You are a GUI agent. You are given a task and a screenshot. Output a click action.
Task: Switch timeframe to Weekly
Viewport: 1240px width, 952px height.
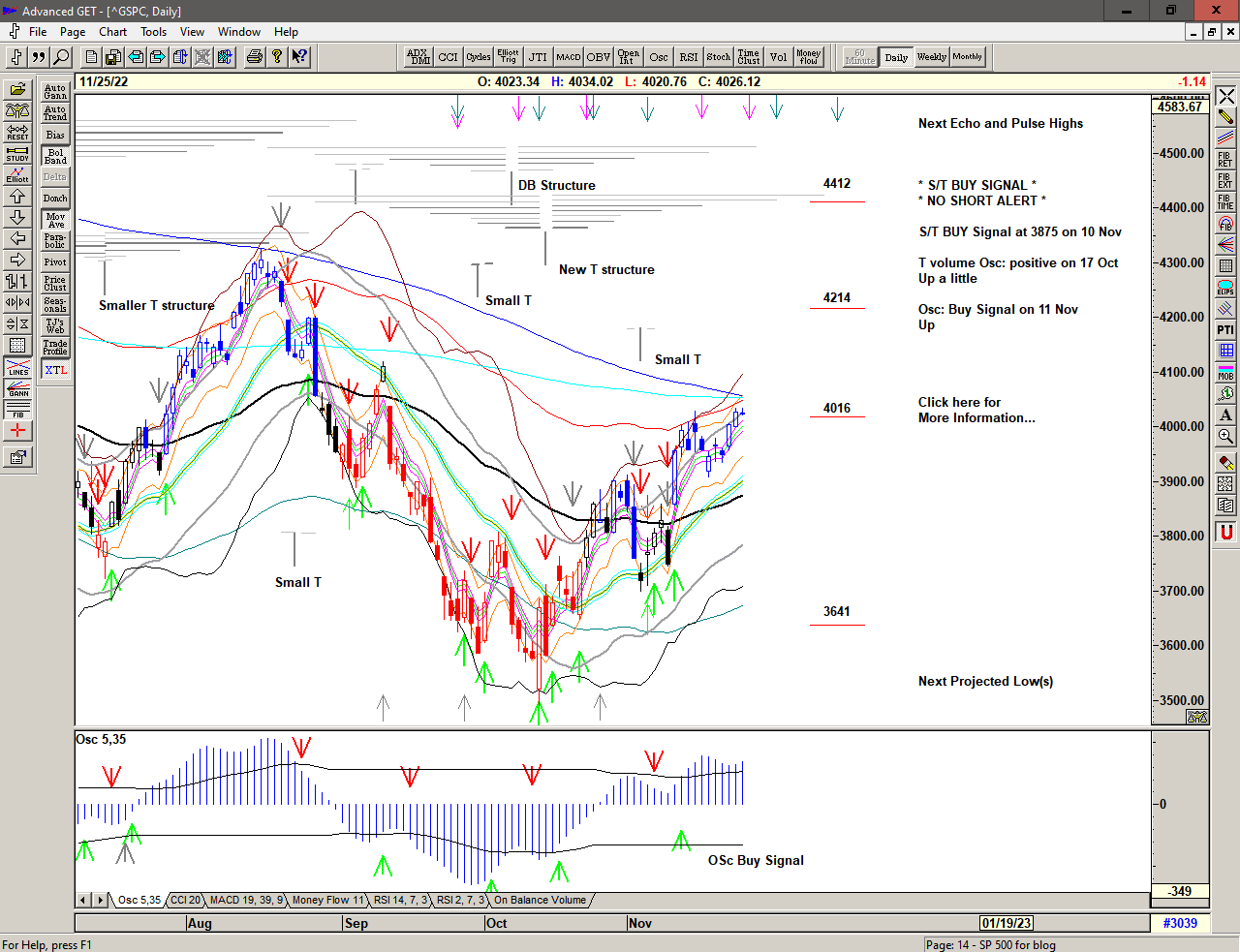[931, 57]
